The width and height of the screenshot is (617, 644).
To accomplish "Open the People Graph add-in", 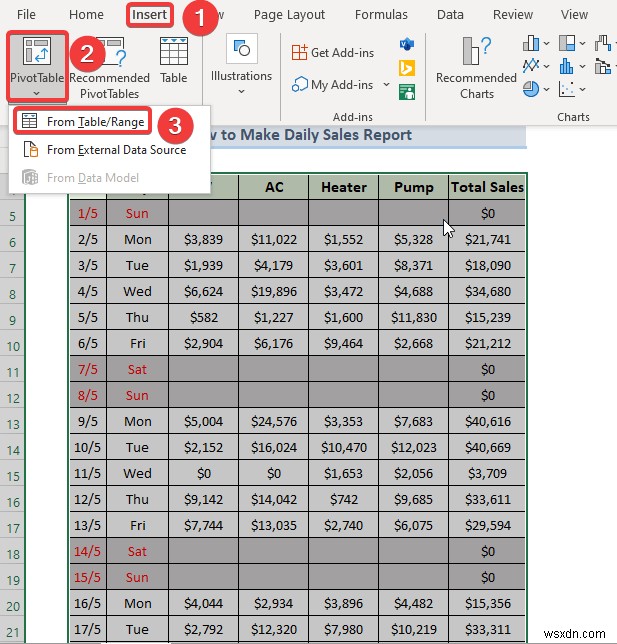I will (407, 92).
